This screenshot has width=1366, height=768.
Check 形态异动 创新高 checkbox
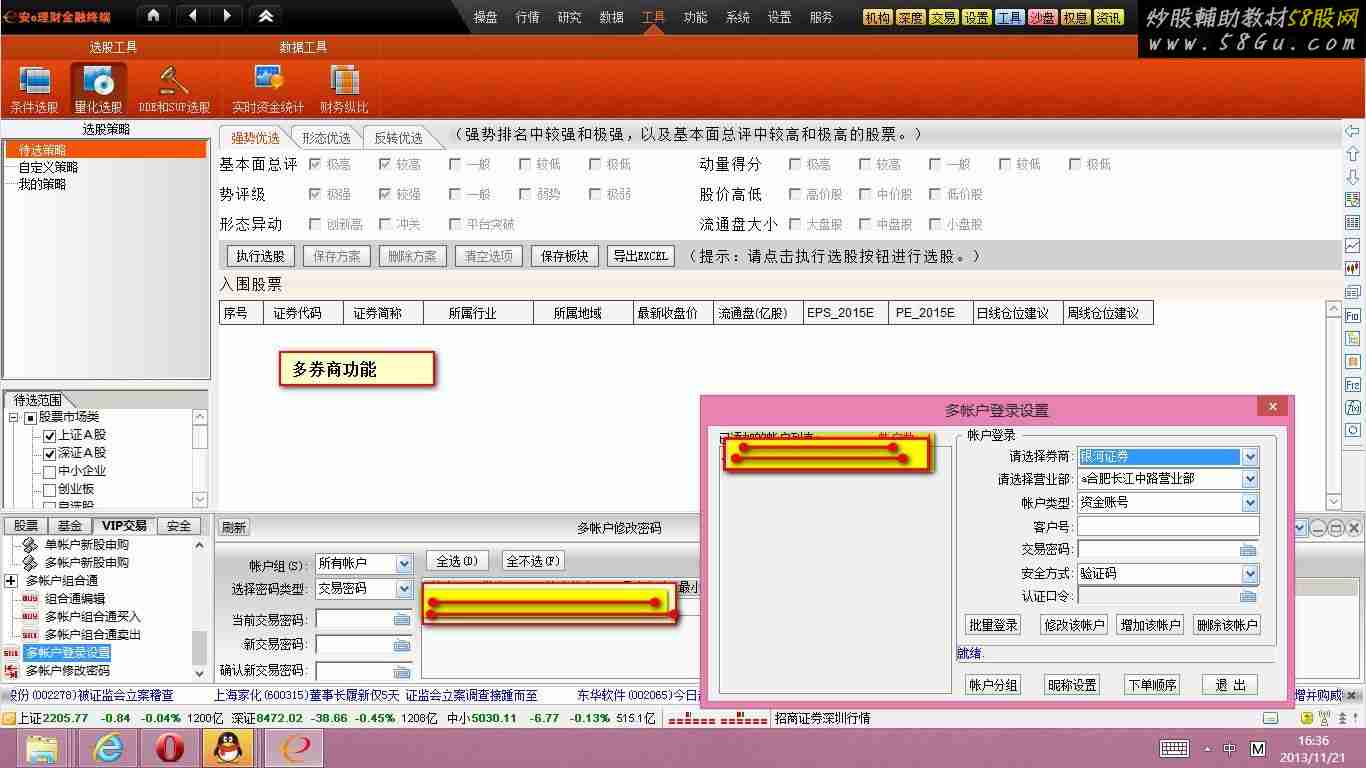pyautogui.click(x=315, y=224)
